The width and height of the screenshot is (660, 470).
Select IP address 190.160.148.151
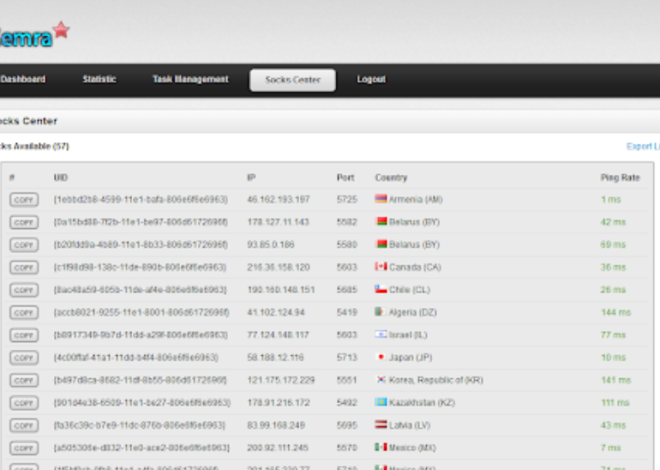click(281, 290)
